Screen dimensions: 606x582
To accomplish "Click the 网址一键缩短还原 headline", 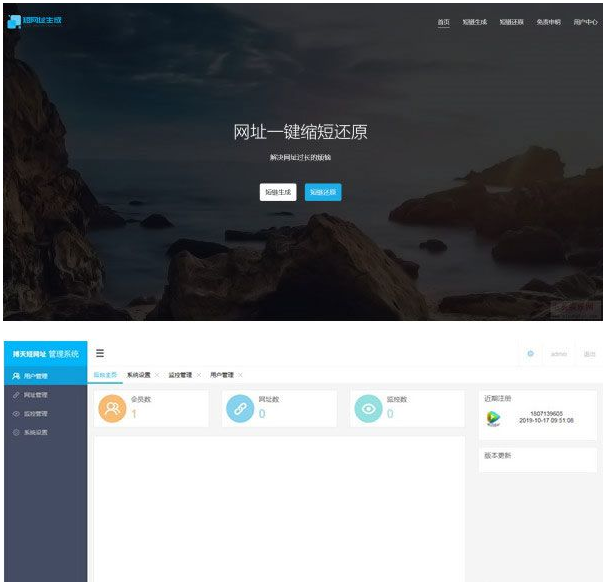I will 300,132.
